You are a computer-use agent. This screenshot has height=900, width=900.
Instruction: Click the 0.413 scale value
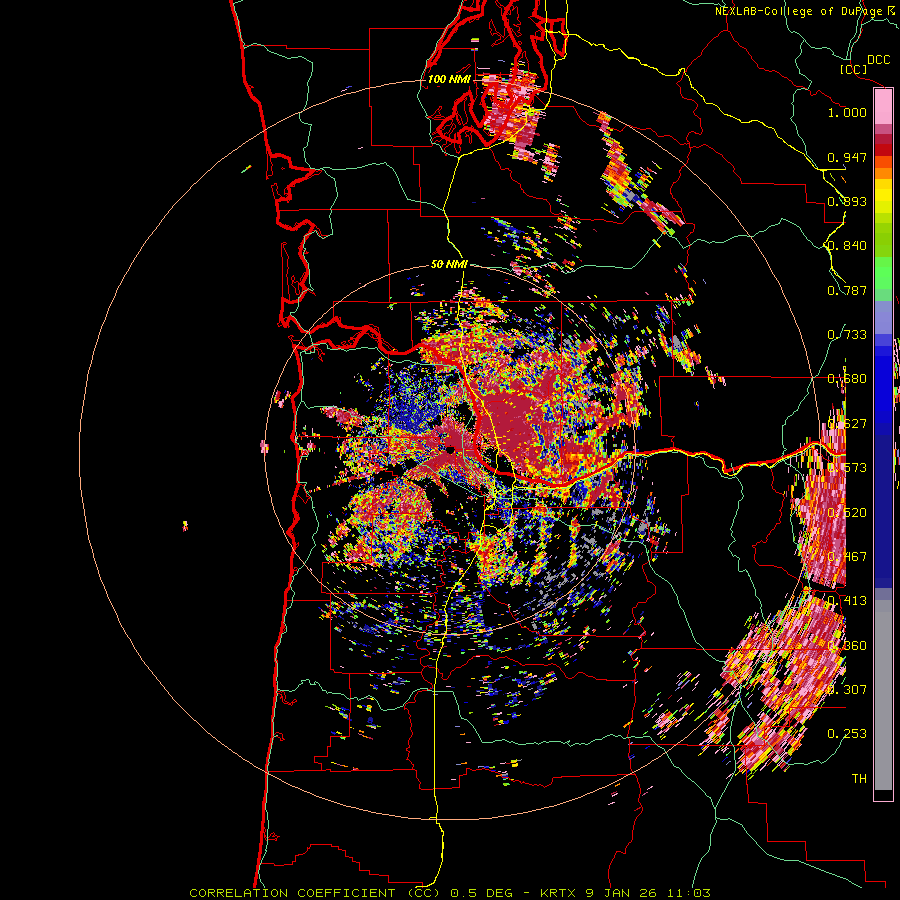pos(847,601)
